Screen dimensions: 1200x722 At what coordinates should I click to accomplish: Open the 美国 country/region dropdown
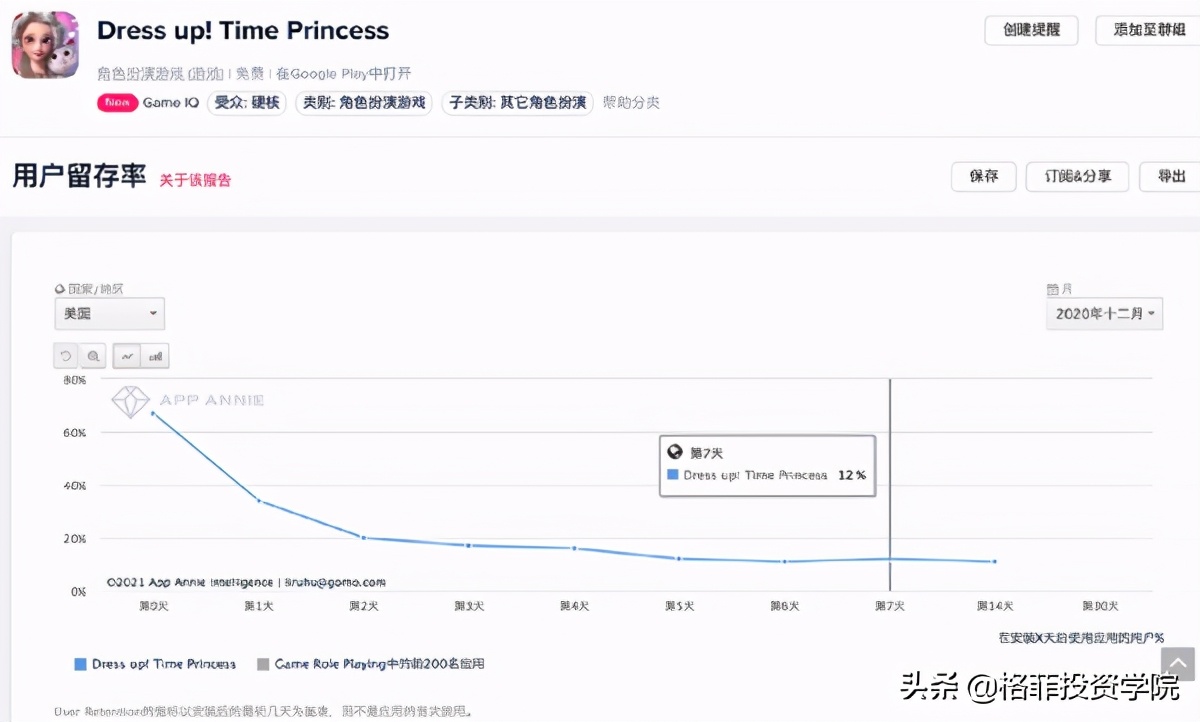[109, 313]
